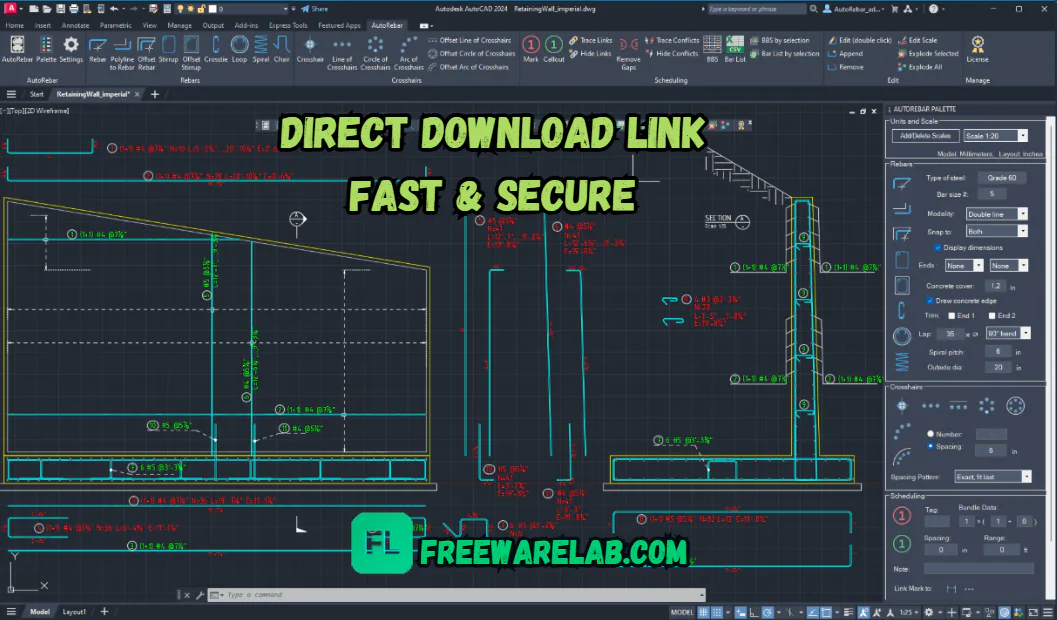Select Line of Crosshairs ribbon tool
Screen dimensions: 1057x620
(x=342, y=53)
